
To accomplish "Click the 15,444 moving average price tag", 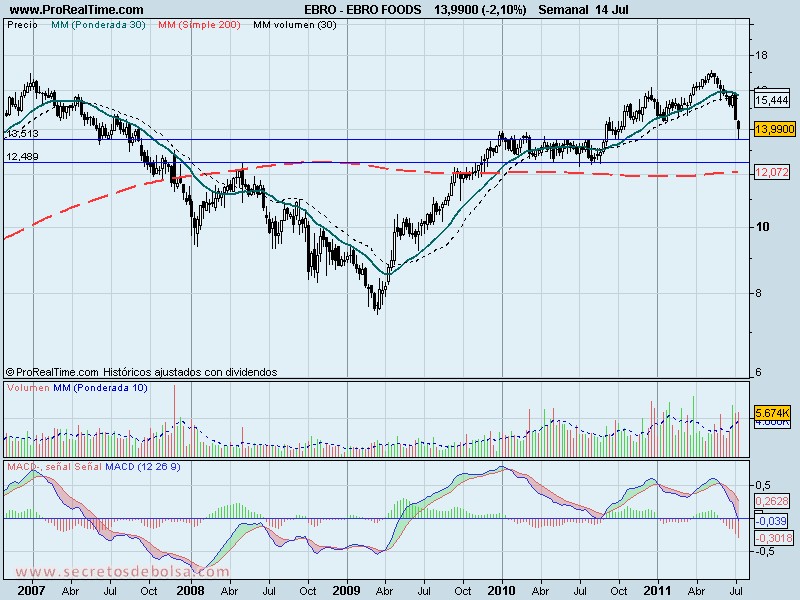I will coord(772,100).
